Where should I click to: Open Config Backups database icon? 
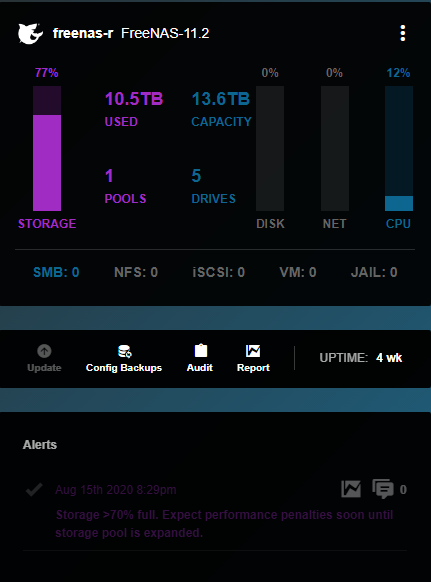(124, 351)
